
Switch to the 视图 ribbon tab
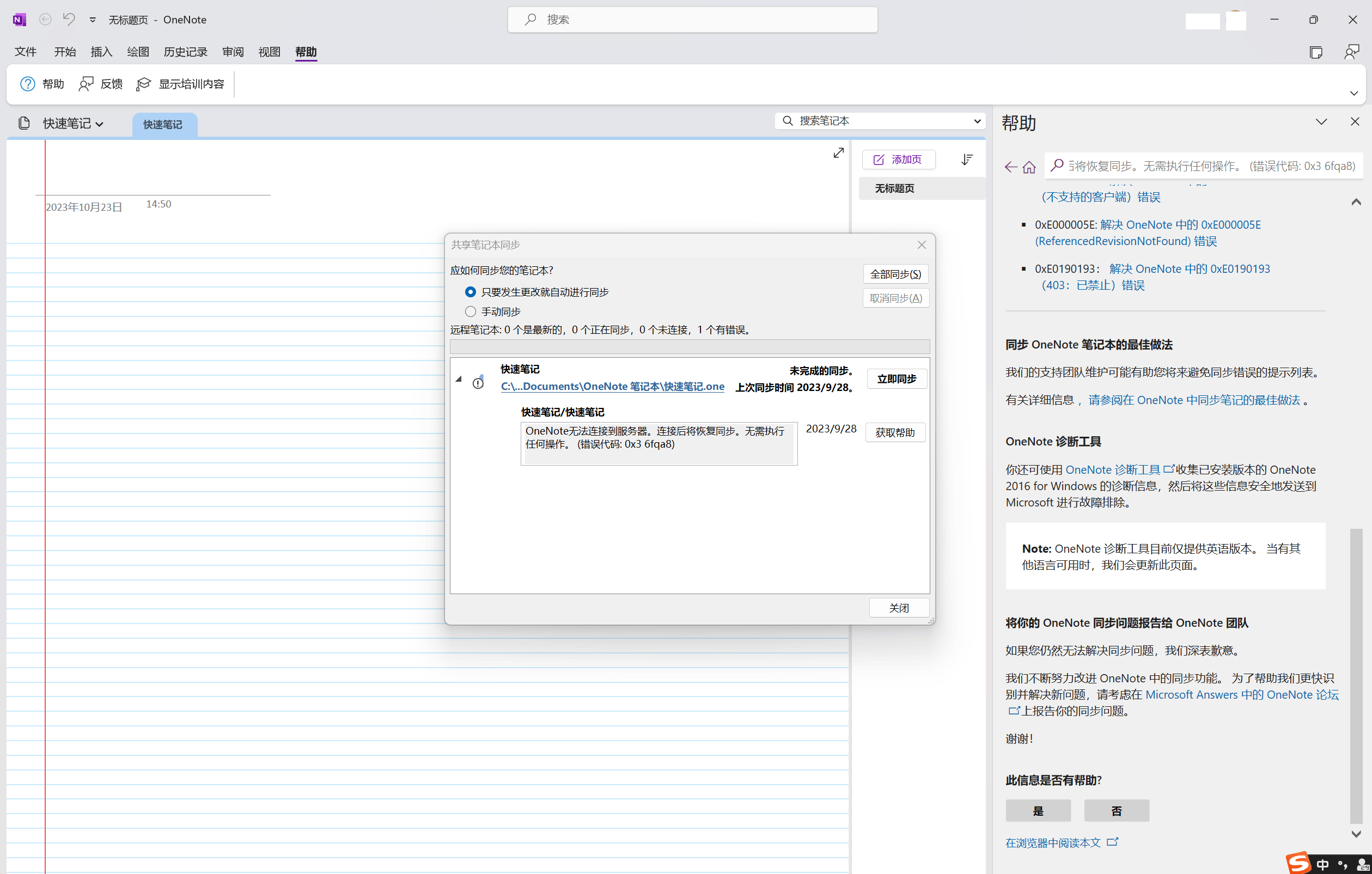pos(270,52)
